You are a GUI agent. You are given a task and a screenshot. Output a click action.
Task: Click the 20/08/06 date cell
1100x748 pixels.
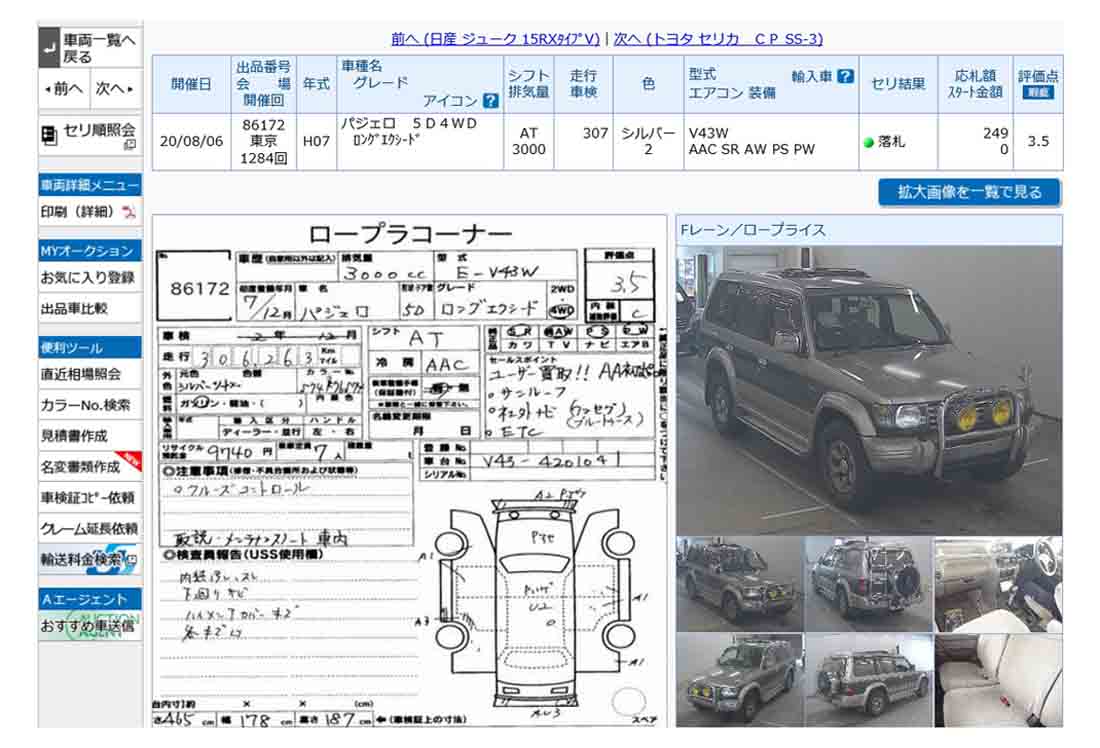(192, 141)
